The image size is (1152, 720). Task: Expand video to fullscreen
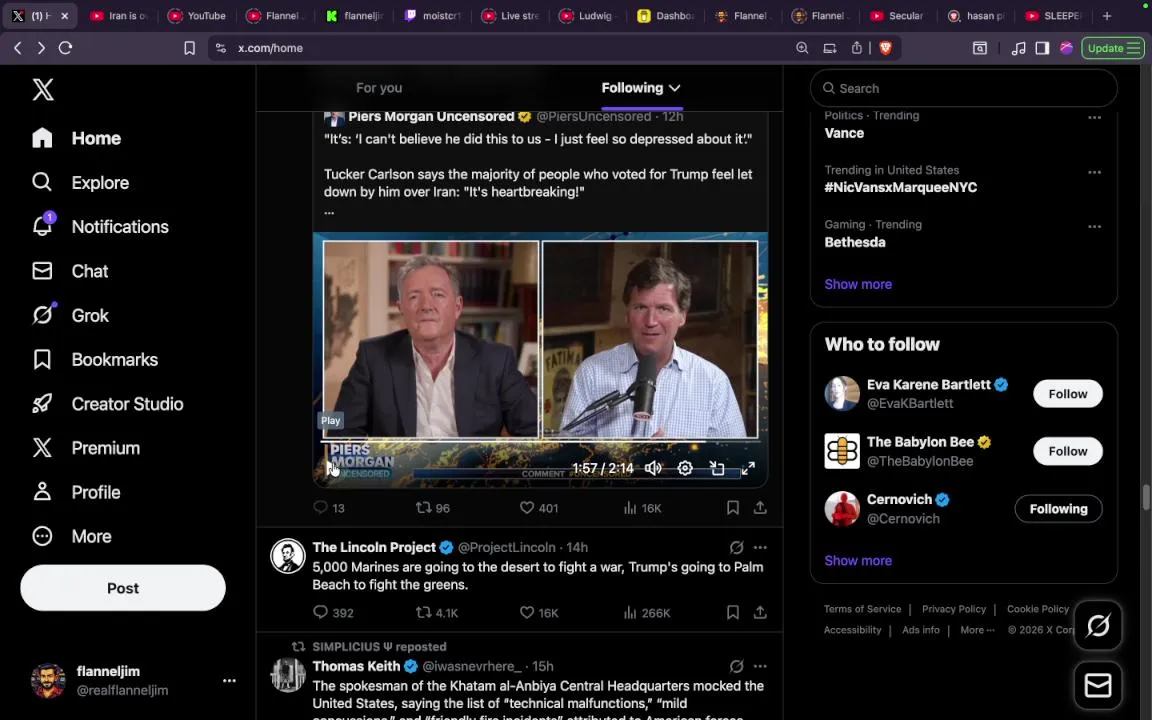pyautogui.click(x=748, y=468)
